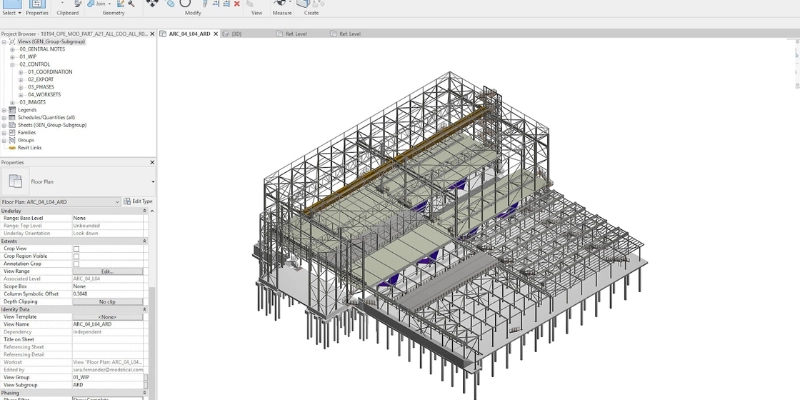The width and height of the screenshot is (800, 400).
Task: Expand the 00_GENERAL NOTES node
Action: click(12, 49)
